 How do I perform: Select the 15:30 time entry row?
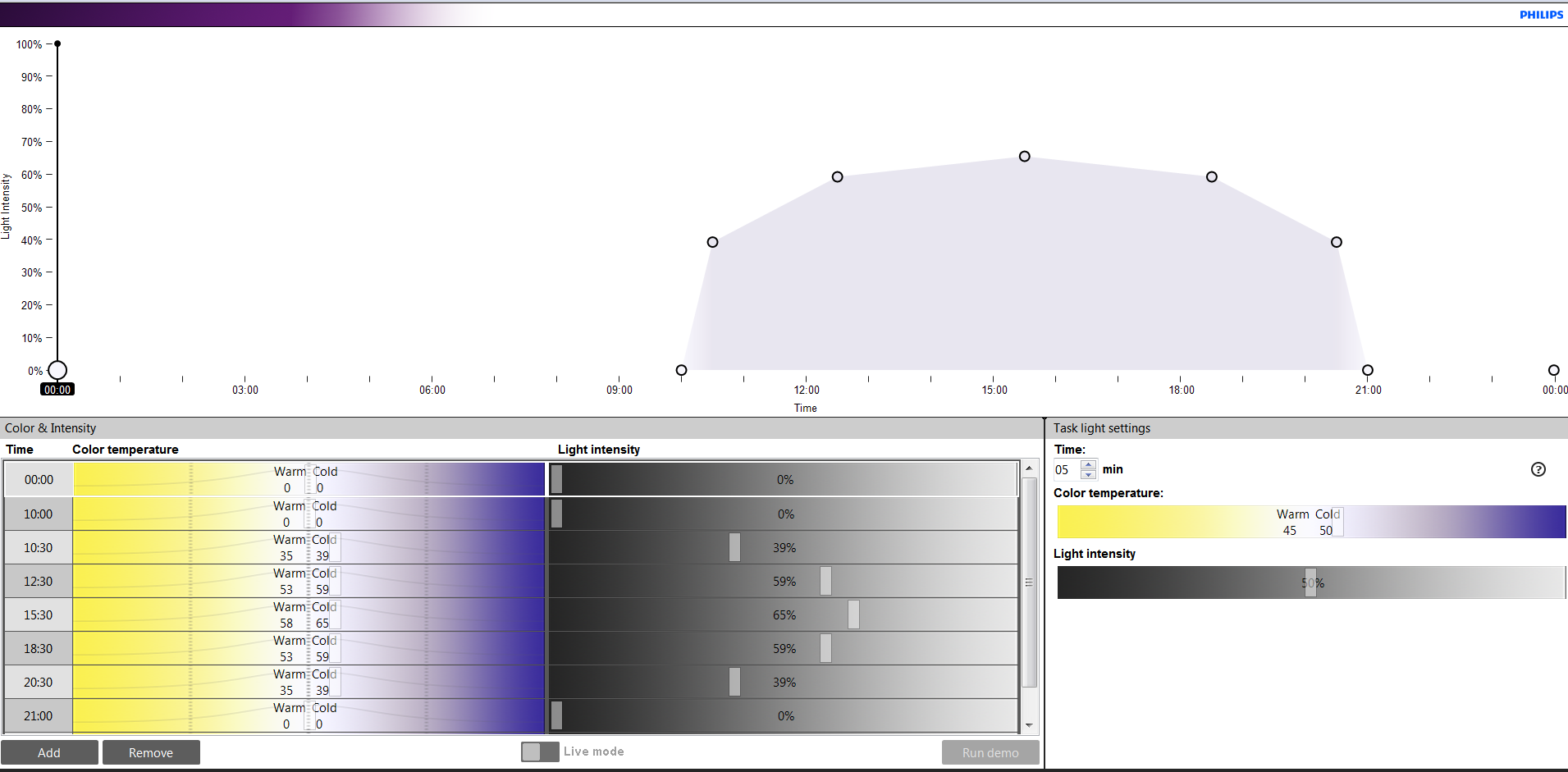tap(39, 615)
